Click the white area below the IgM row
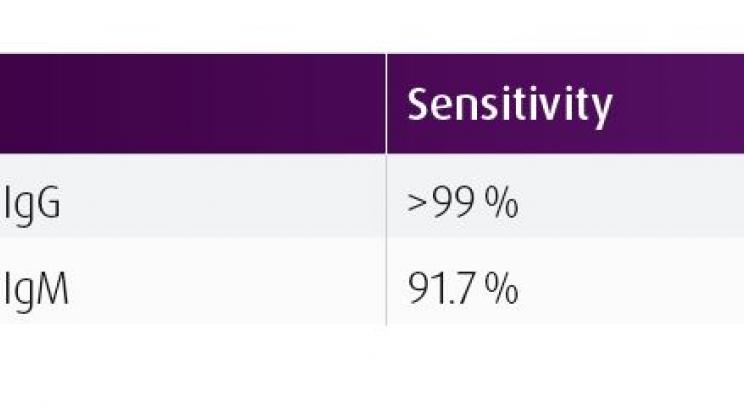 click(370, 370)
